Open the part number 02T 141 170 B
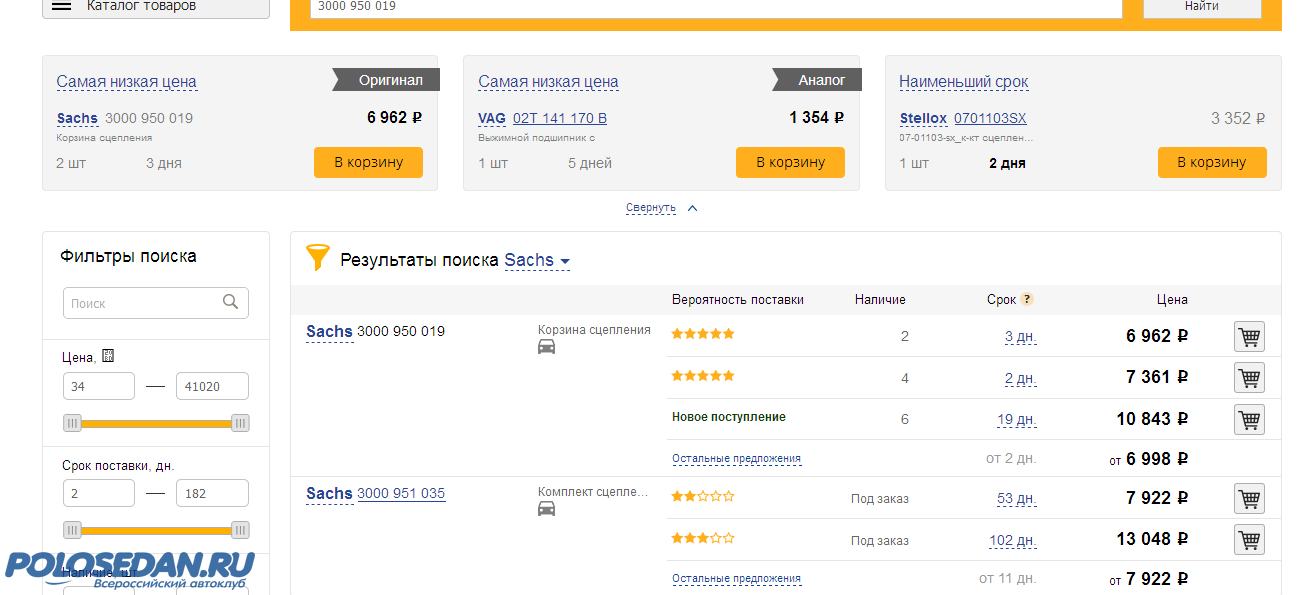The height and width of the screenshot is (595, 1308). [x=560, y=118]
